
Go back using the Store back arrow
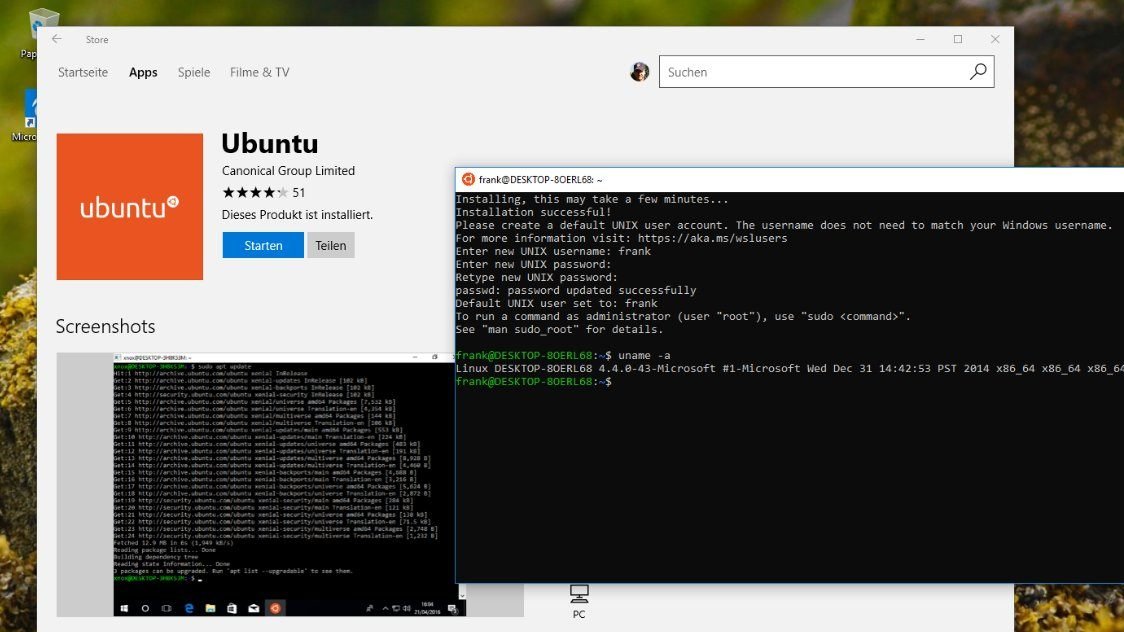57,39
